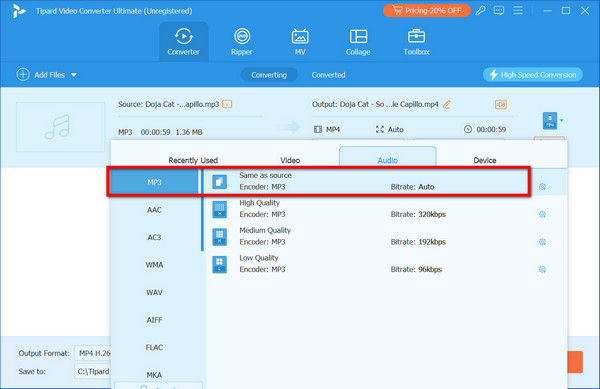
Task: Select the Video format tab
Action: click(290, 160)
